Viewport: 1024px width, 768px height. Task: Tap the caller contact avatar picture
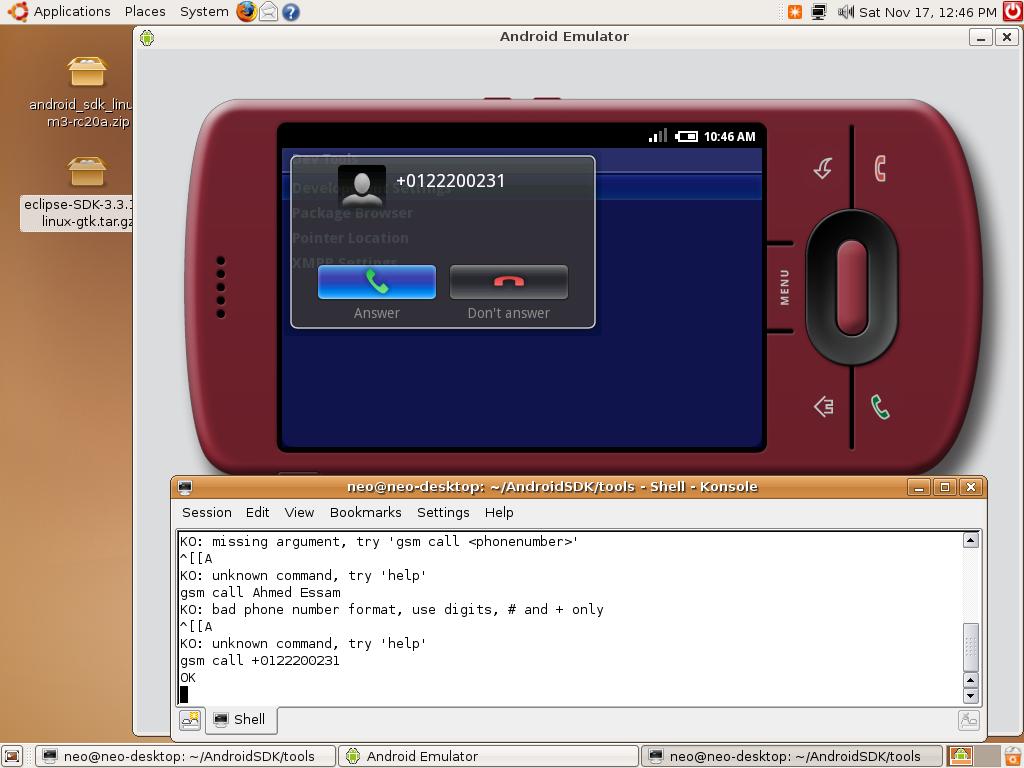(x=362, y=185)
